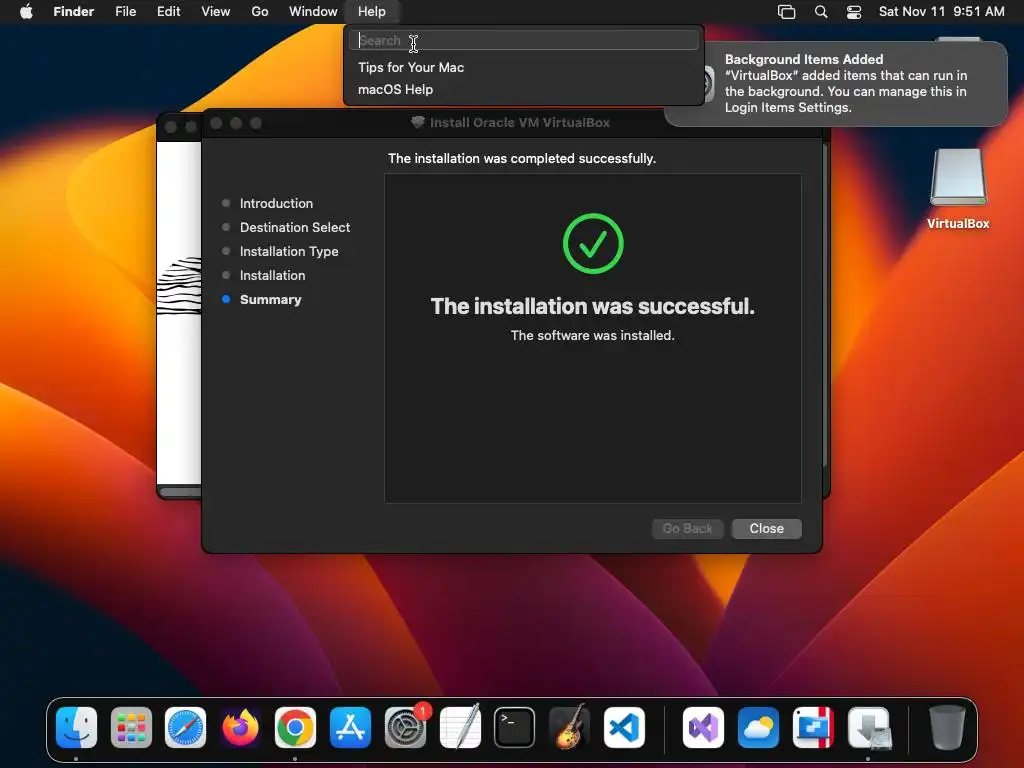Image resolution: width=1024 pixels, height=768 pixels.
Task: Open TextEdit from the Dock
Action: [x=460, y=727]
